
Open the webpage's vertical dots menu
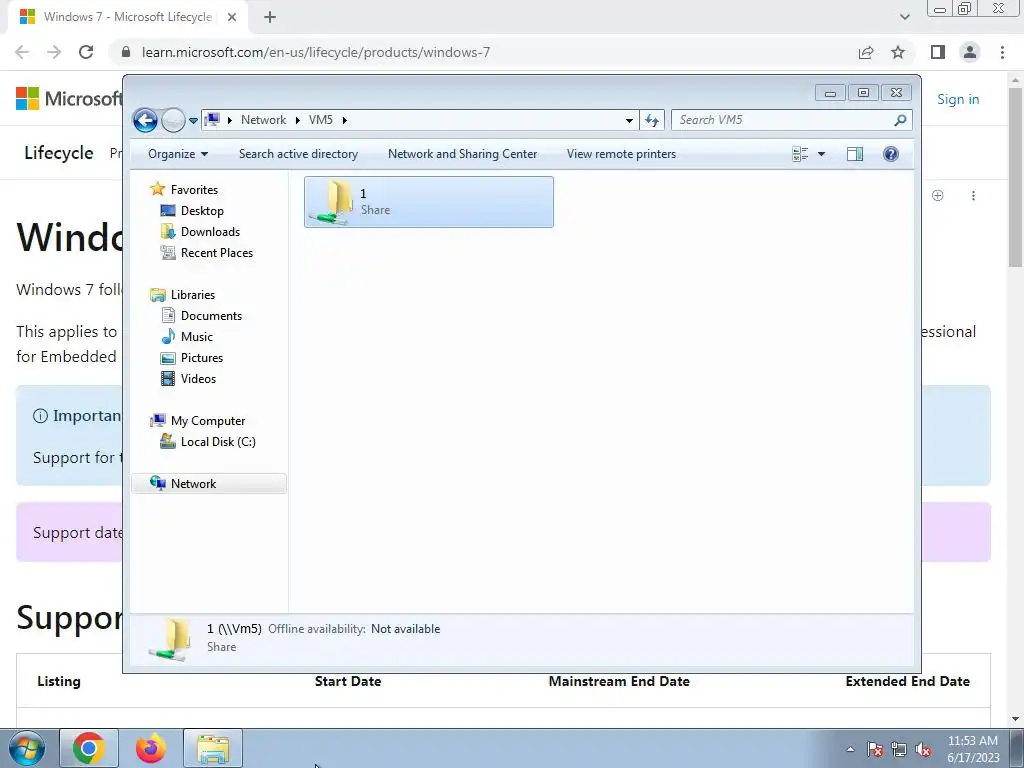tap(973, 195)
